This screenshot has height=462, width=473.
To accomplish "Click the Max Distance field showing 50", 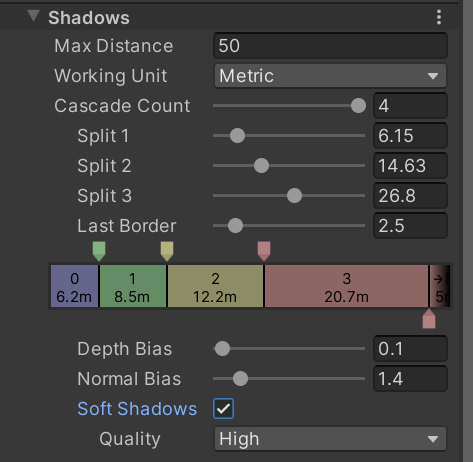I will click(330, 46).
